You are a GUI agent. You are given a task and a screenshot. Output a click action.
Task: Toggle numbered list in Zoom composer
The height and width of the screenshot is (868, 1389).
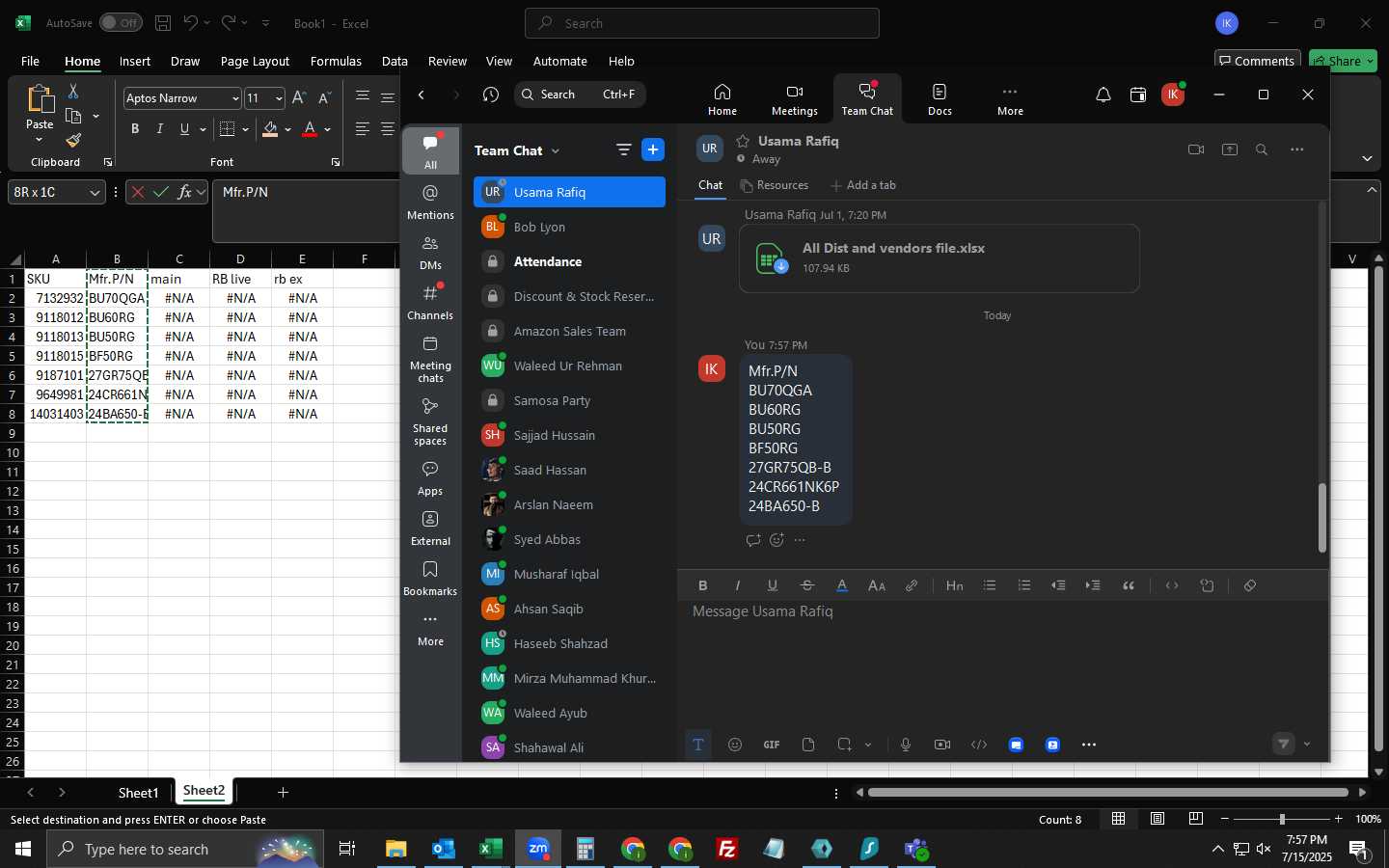click(x=1024, y=585)
